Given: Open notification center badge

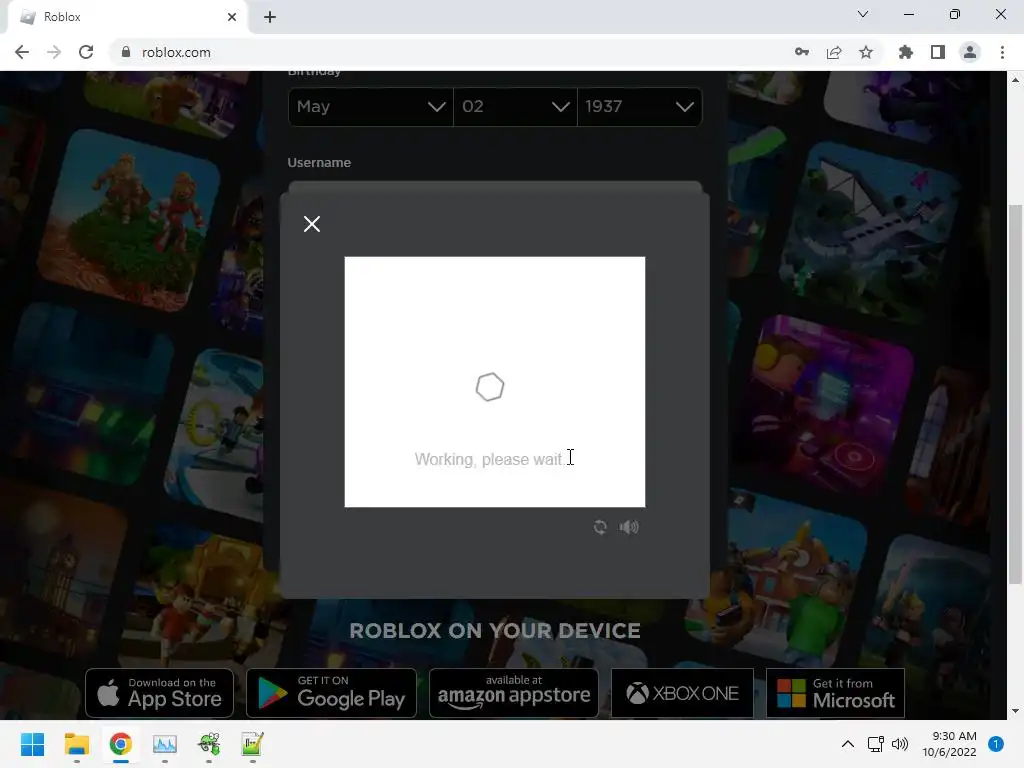Looking at the screenshot, I should click(x=996, y=744).
